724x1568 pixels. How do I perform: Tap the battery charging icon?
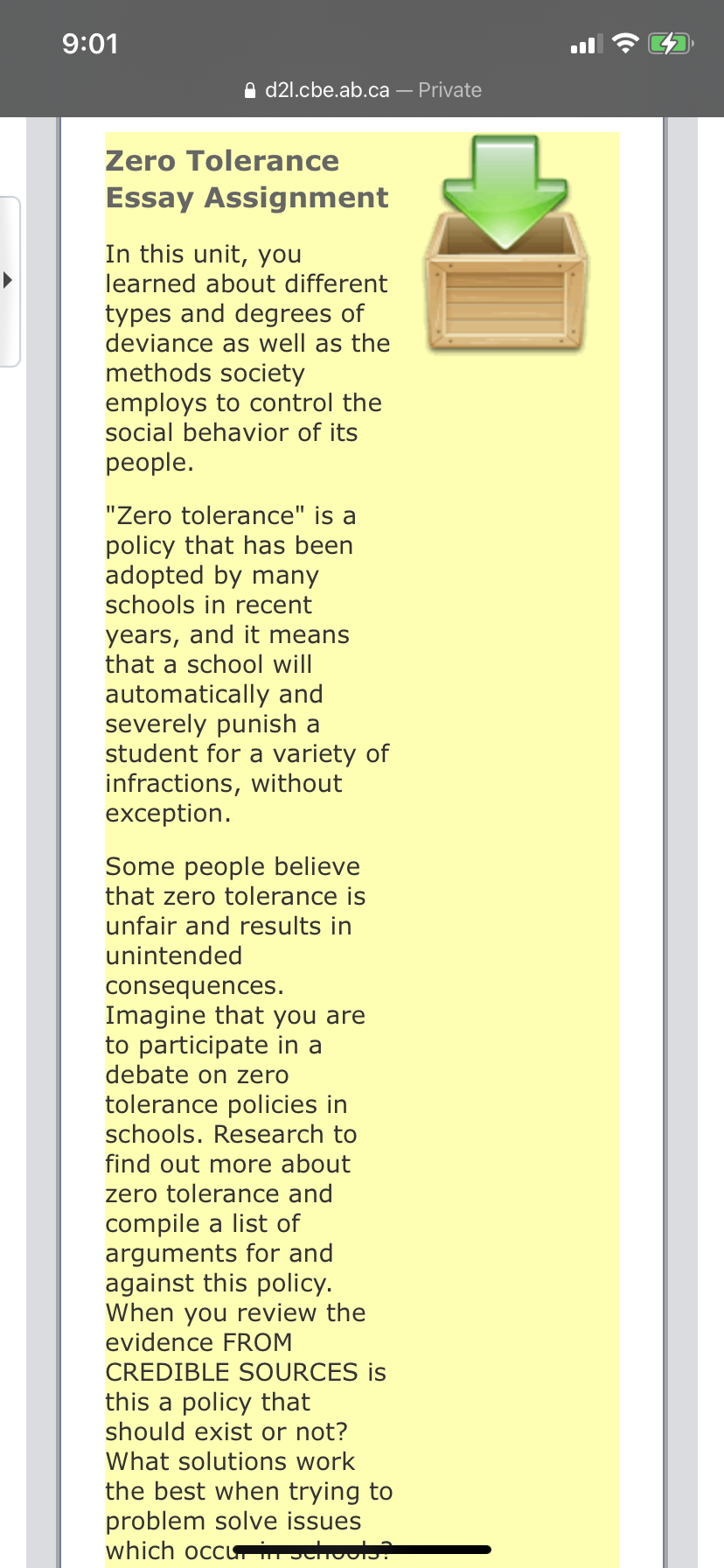671,43
